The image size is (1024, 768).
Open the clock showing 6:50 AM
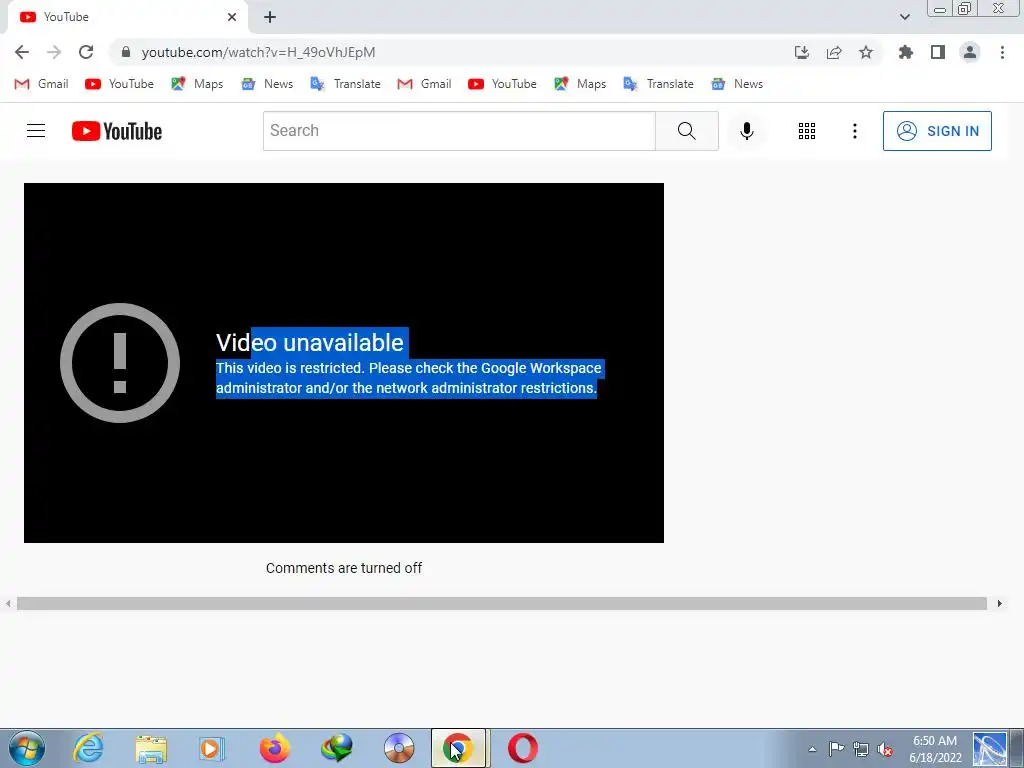click(935, 749)
